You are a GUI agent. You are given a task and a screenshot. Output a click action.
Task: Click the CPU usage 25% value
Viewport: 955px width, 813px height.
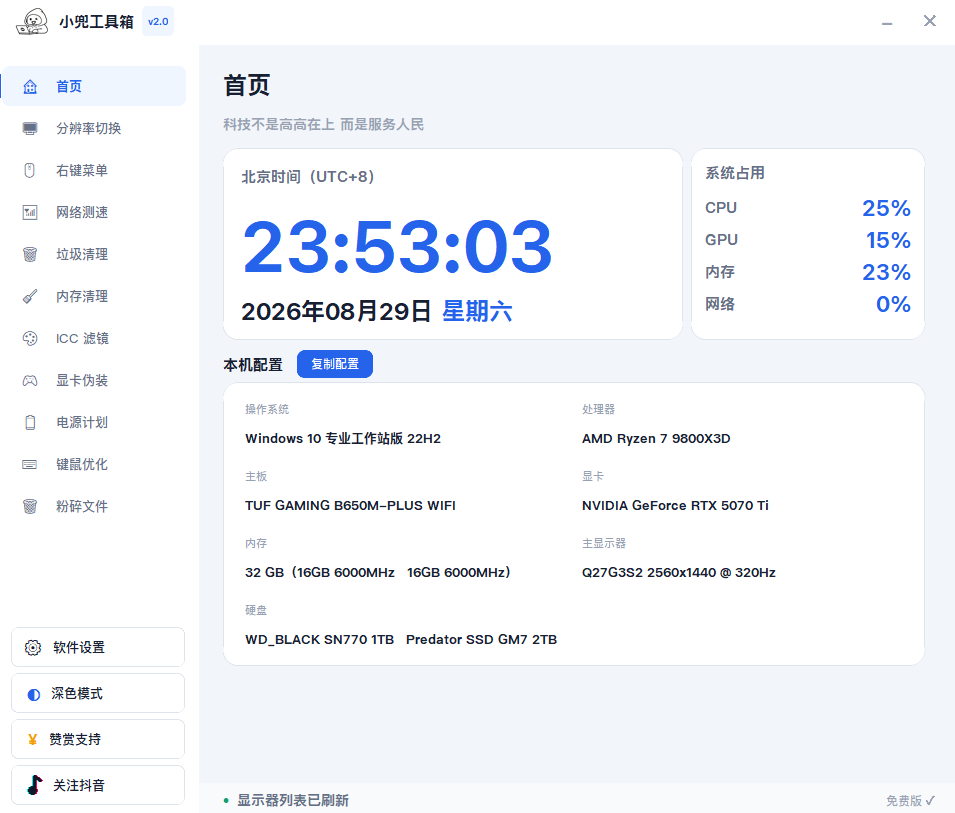886,208
